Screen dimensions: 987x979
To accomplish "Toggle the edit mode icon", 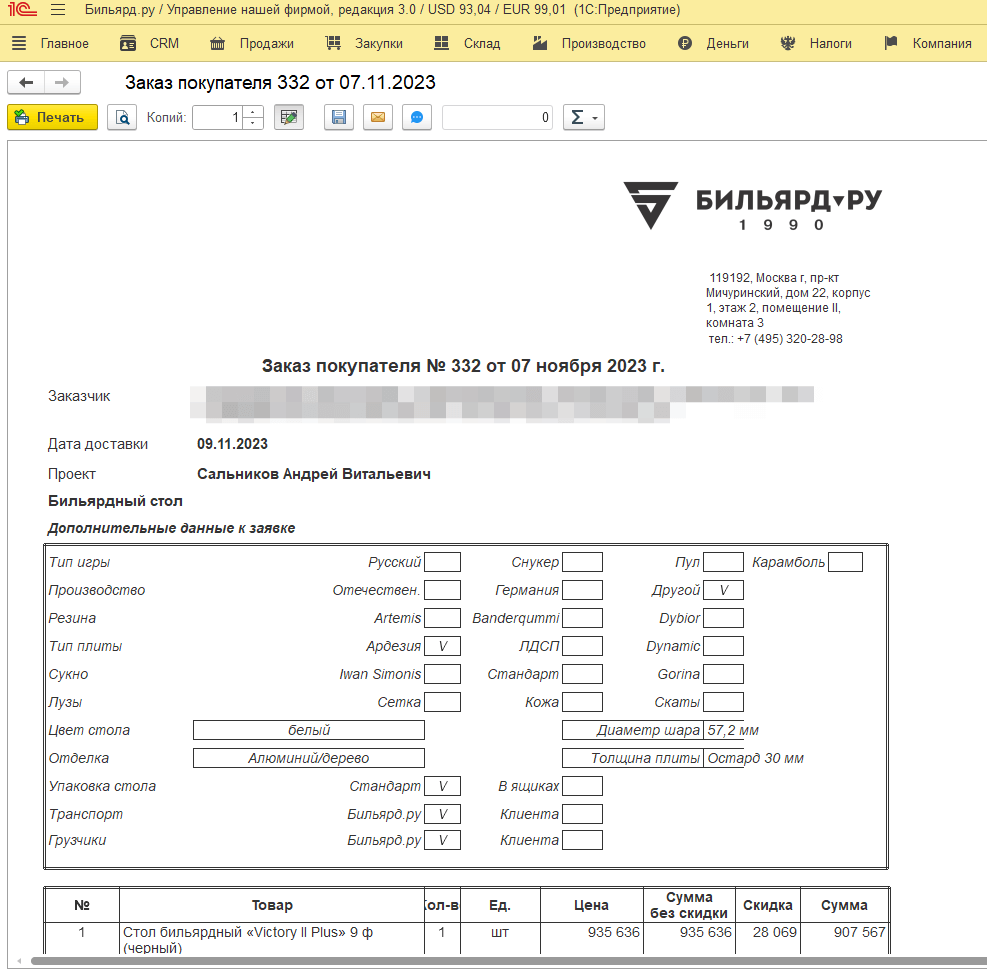I will pyautogui.click(x=289, y=118).
